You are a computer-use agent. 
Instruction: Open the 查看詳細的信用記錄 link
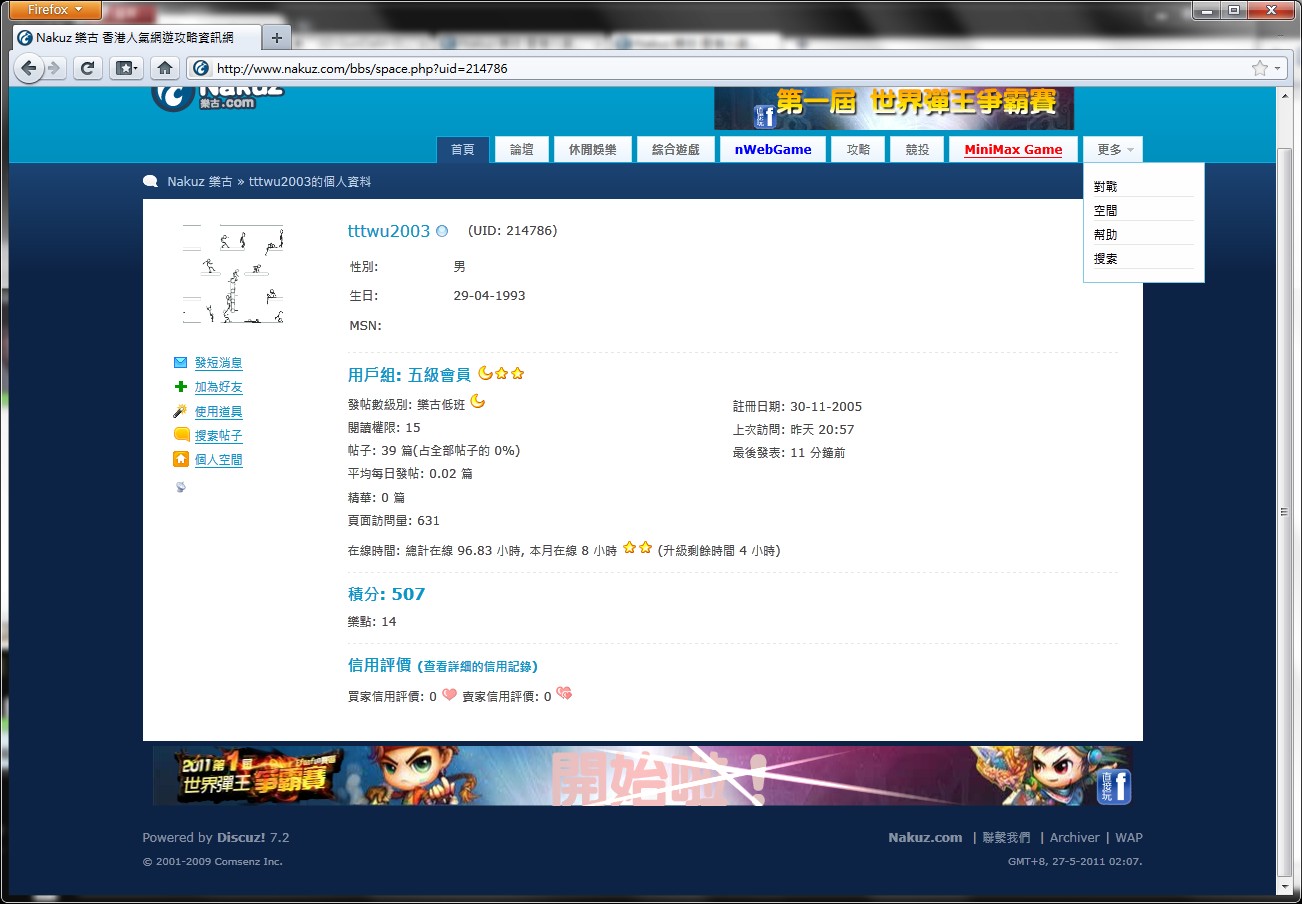point(479,666)
